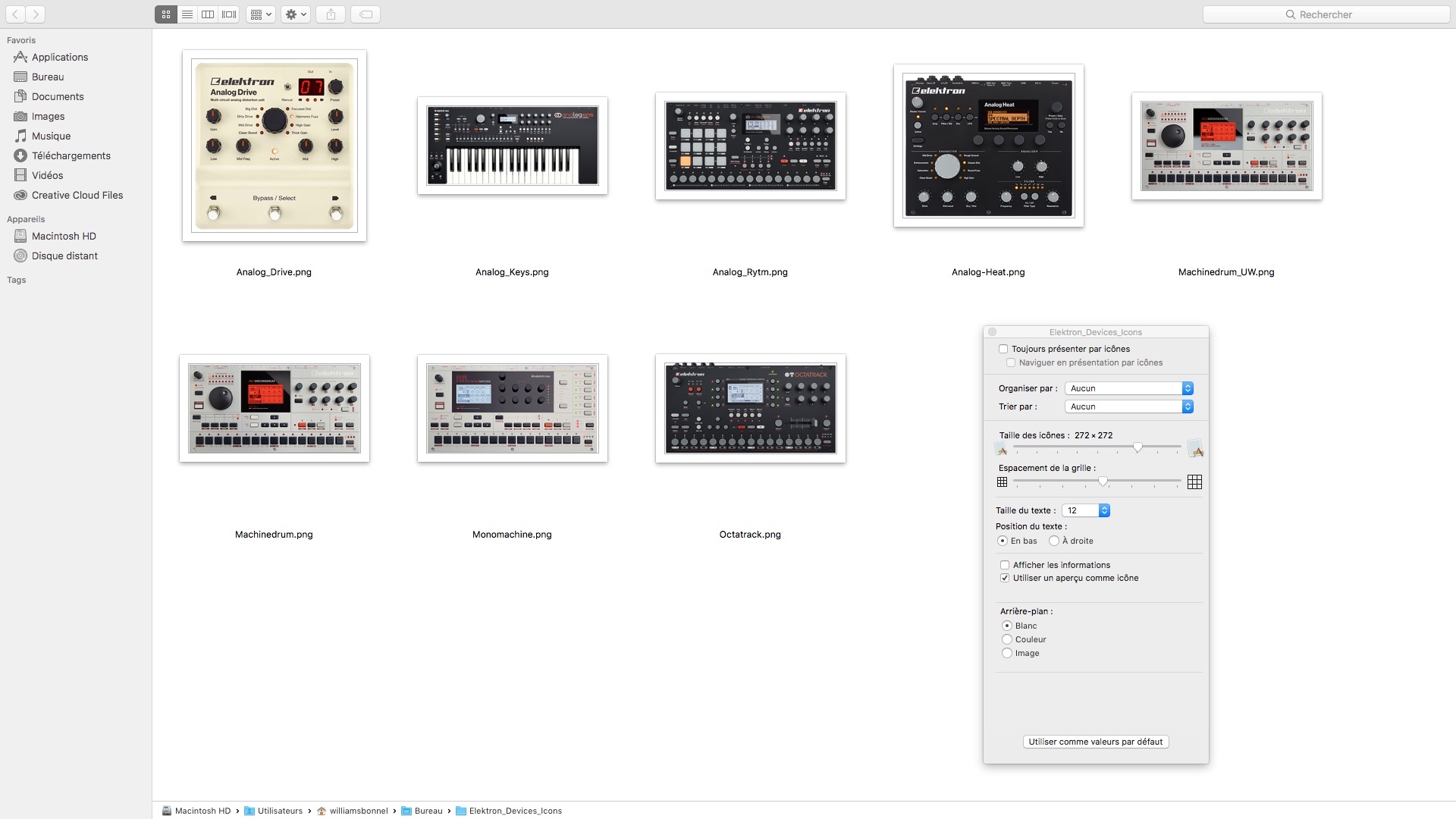Switch to list view in toolbar
Image resolution: width=1456 pixels, height=819 pixels.
[187, 14]
